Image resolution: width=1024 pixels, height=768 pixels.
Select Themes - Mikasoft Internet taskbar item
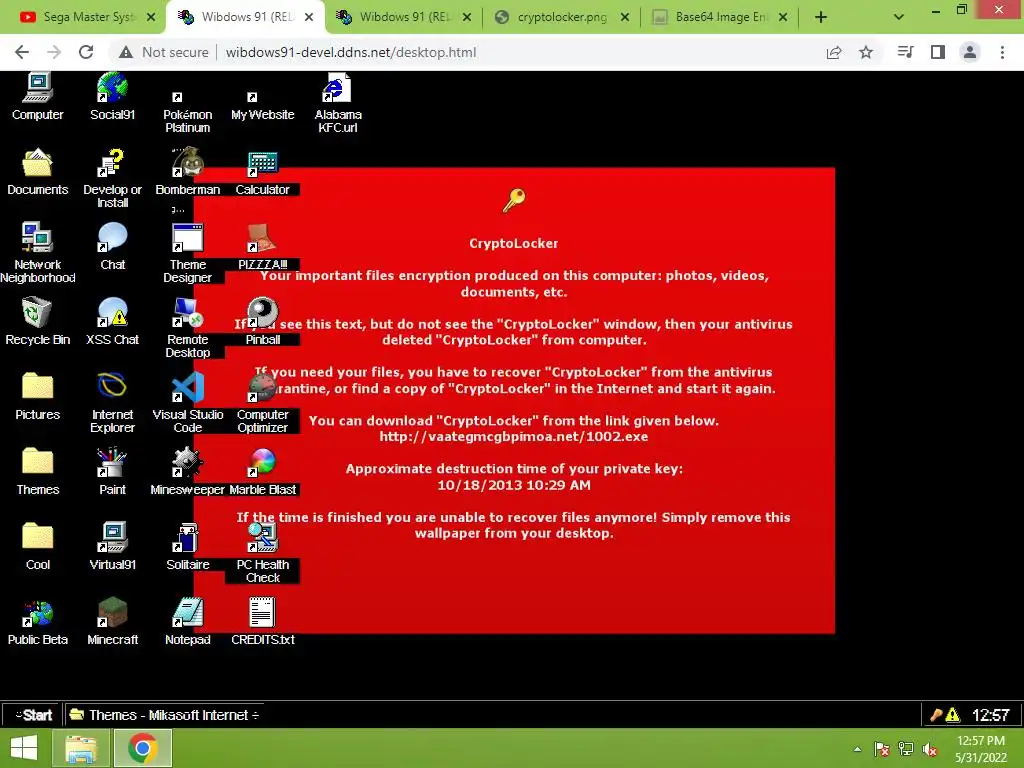pos(165,715)
